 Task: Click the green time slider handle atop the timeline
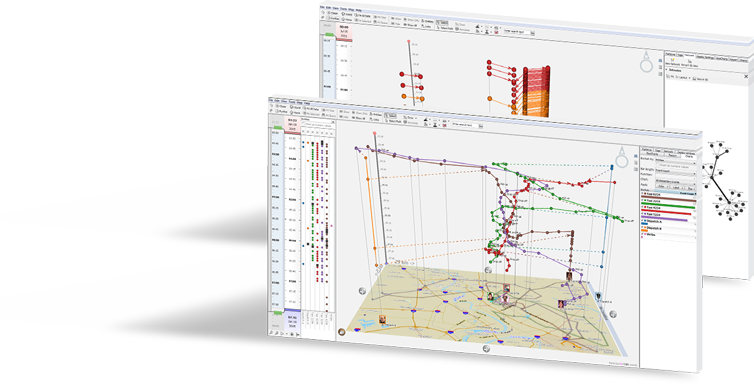[x=277, y=127]
